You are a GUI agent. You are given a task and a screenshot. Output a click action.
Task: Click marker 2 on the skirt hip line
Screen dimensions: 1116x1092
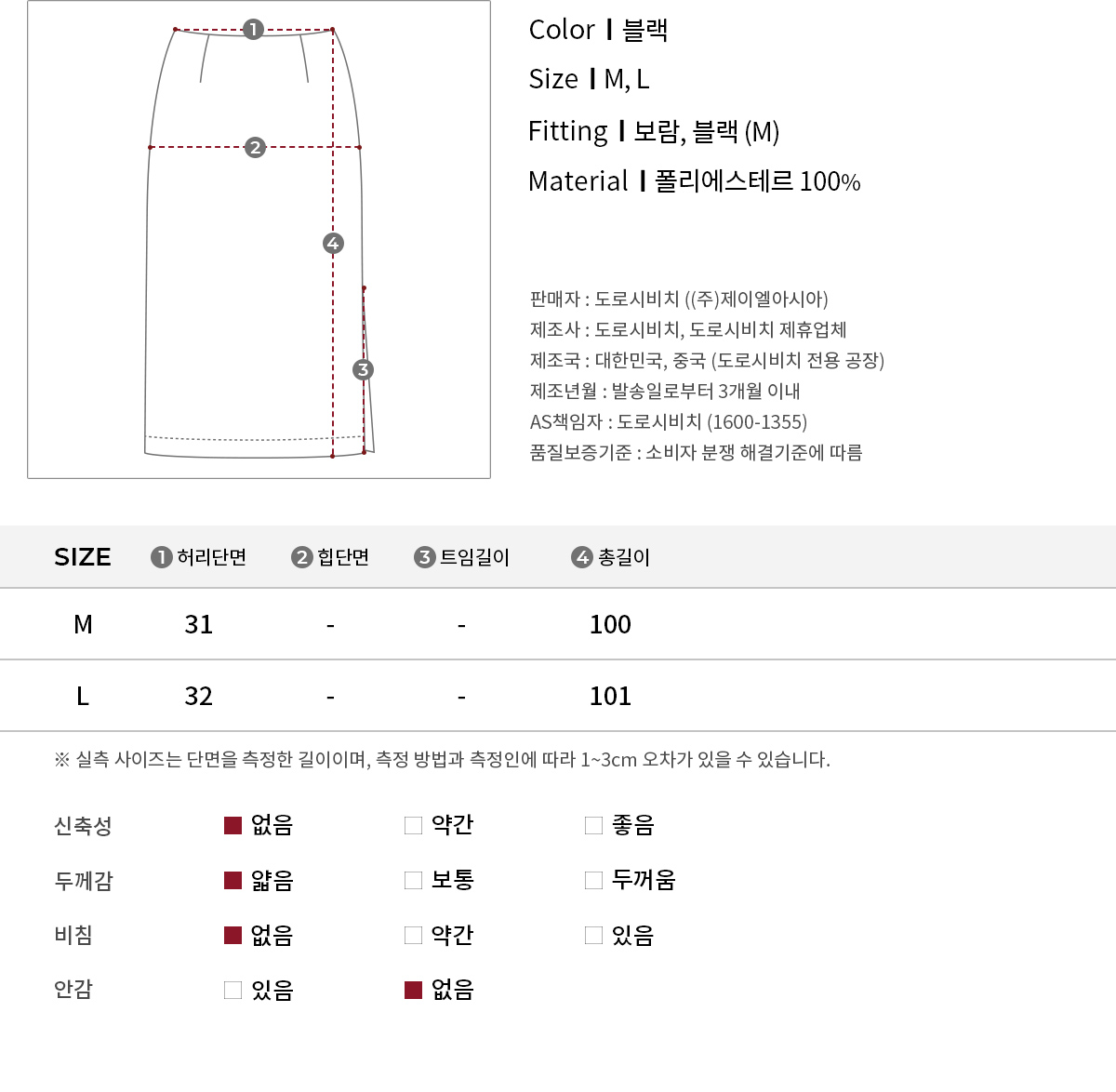[255, 147]
